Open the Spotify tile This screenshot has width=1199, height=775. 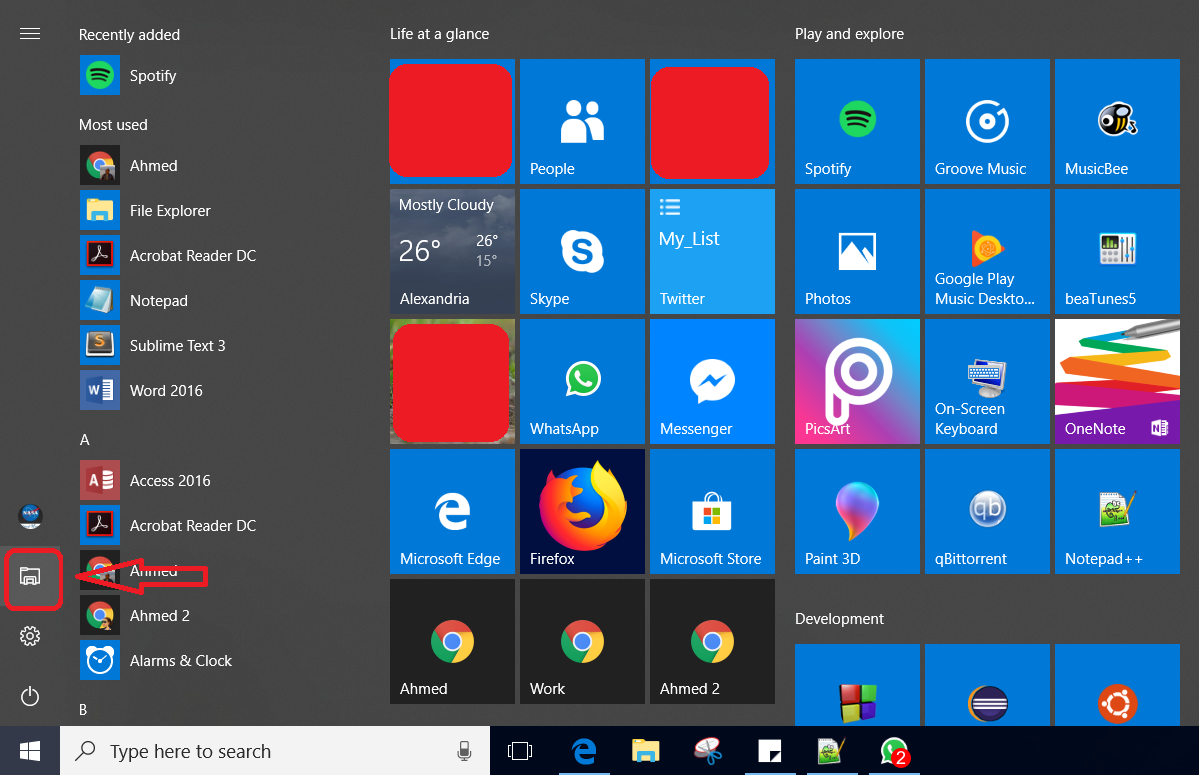856,121
